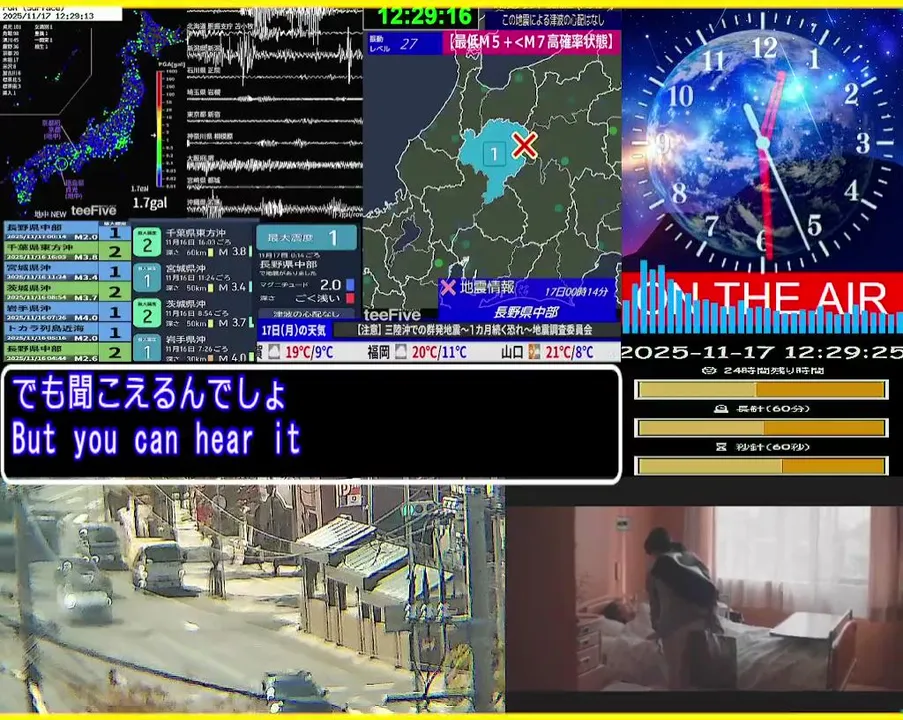This screenshot has width=903, height=720.
Task: Click the weather icon next to 山口
Action: click(534, 351)
